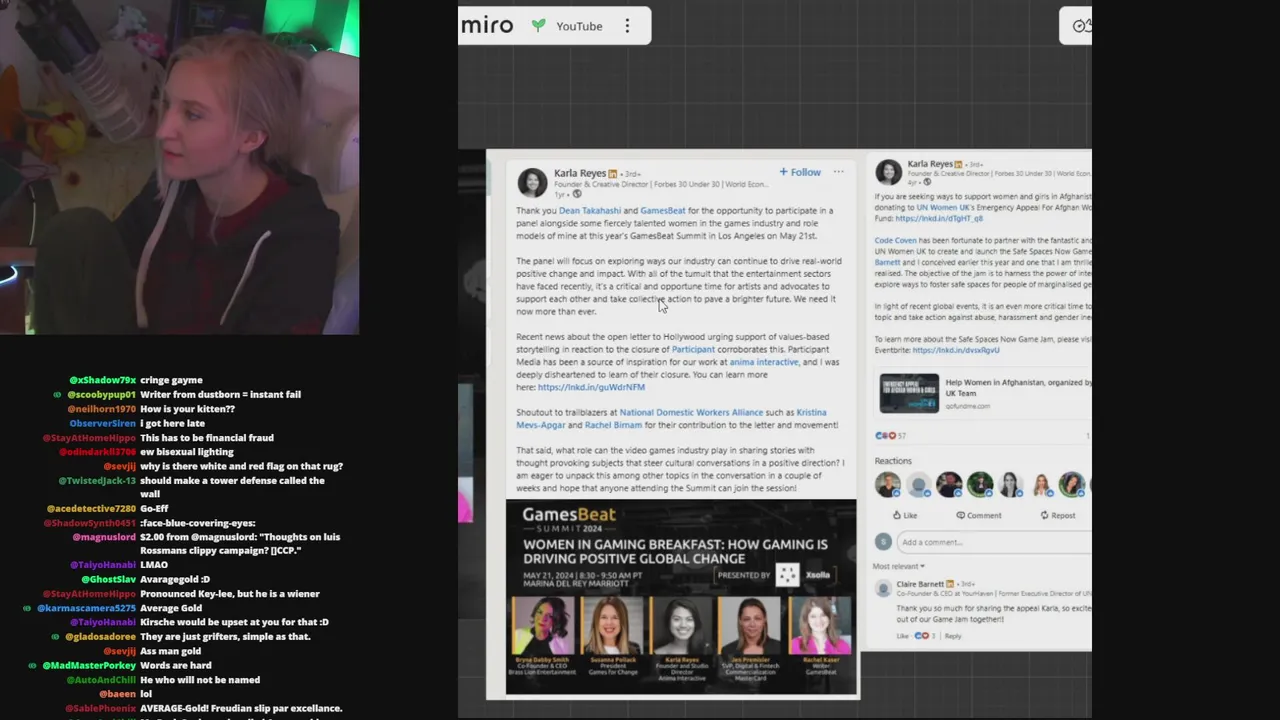The image size is (1280, 720).
Task: Click the Miro logo in the board header
Action: coord(487,26)
